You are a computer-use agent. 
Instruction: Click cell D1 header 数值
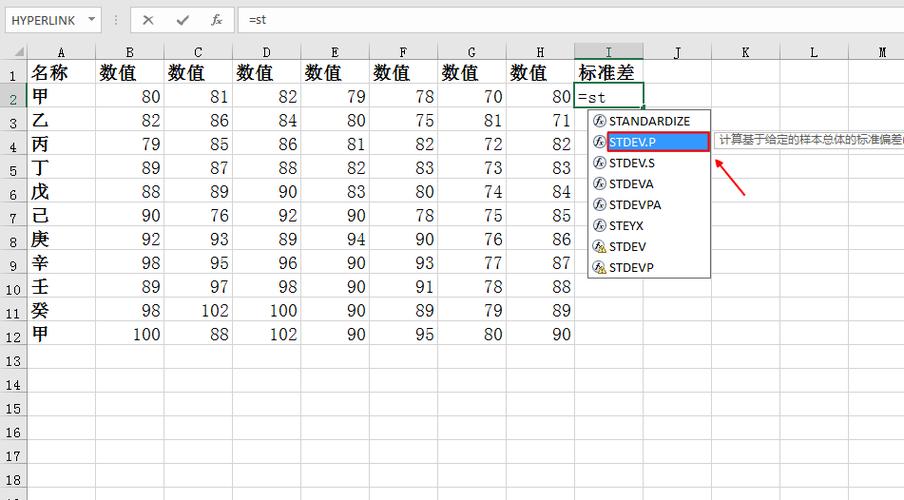266,72
